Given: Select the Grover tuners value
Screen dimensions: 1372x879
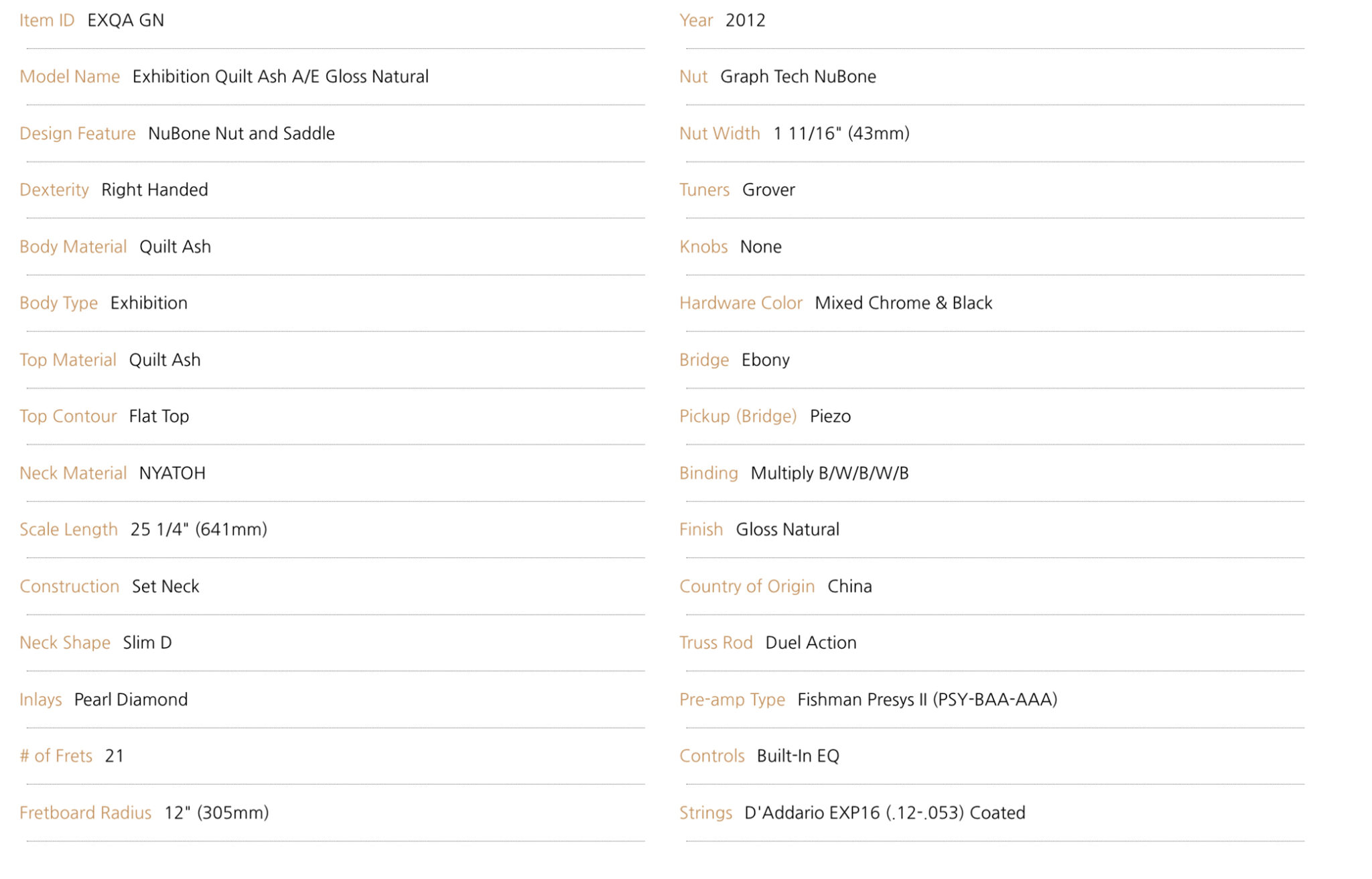Looking at the screenshot, I should (768, 190).
